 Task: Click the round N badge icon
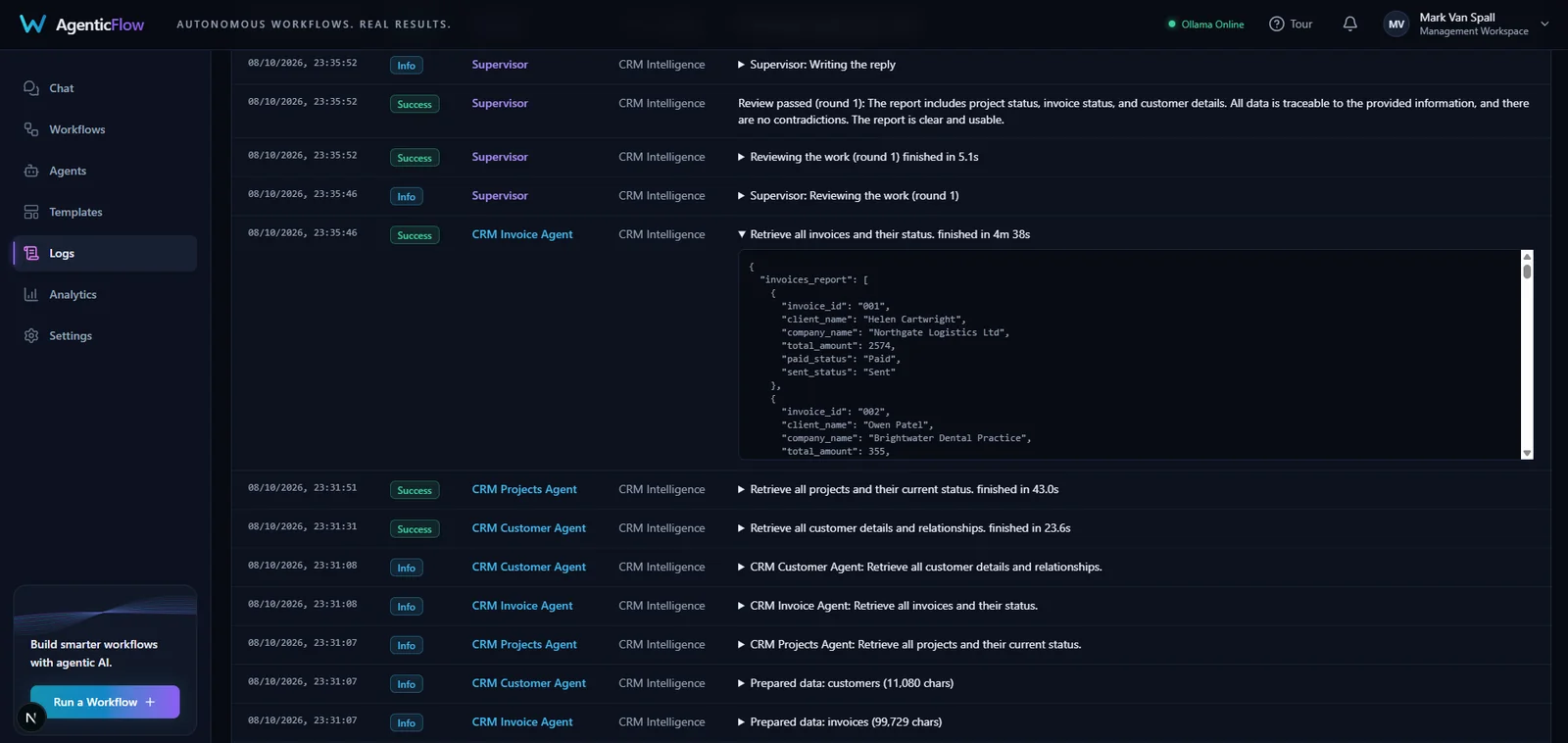[30, 718]
